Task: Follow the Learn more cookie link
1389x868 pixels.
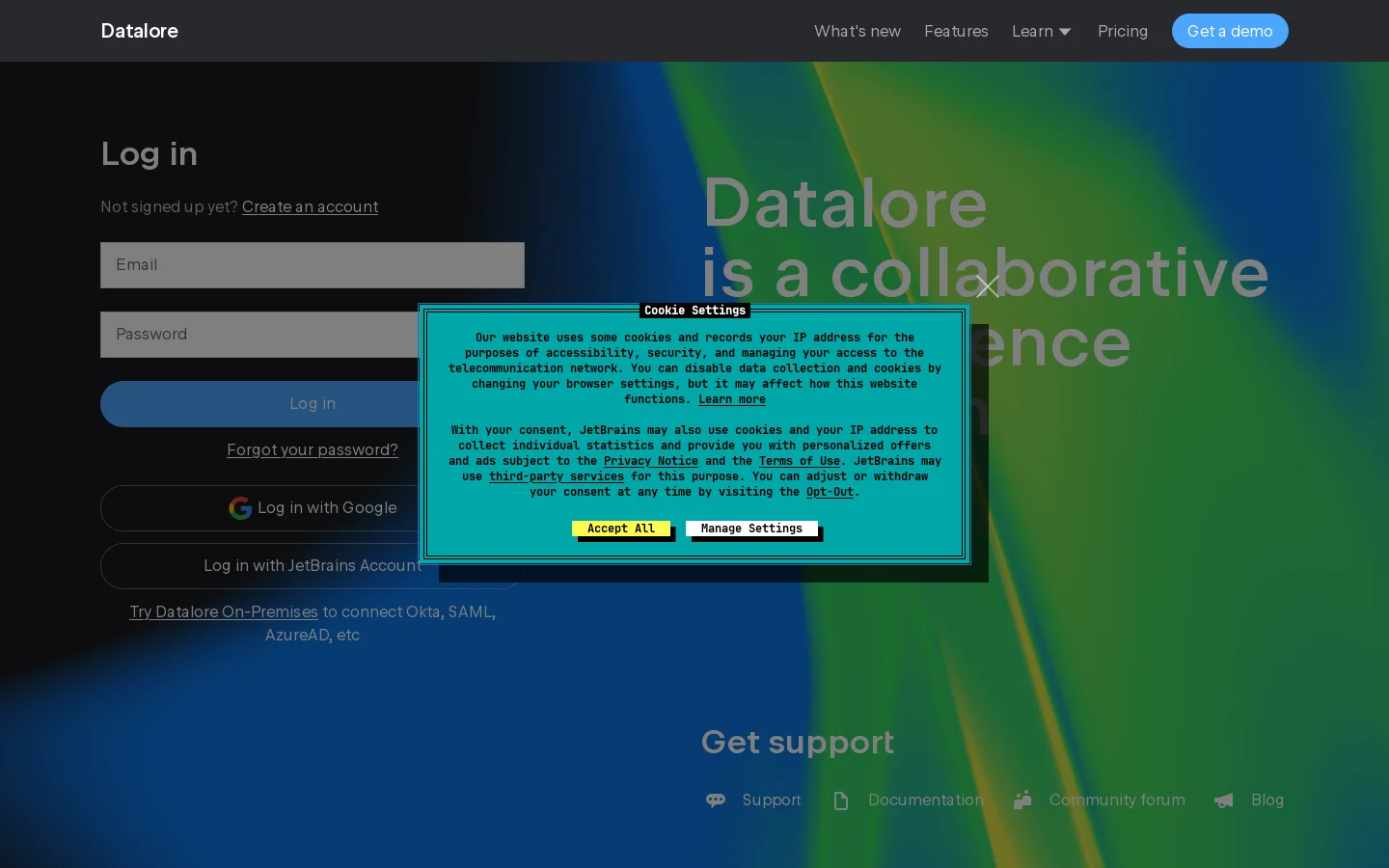Action: coord(732,399)
